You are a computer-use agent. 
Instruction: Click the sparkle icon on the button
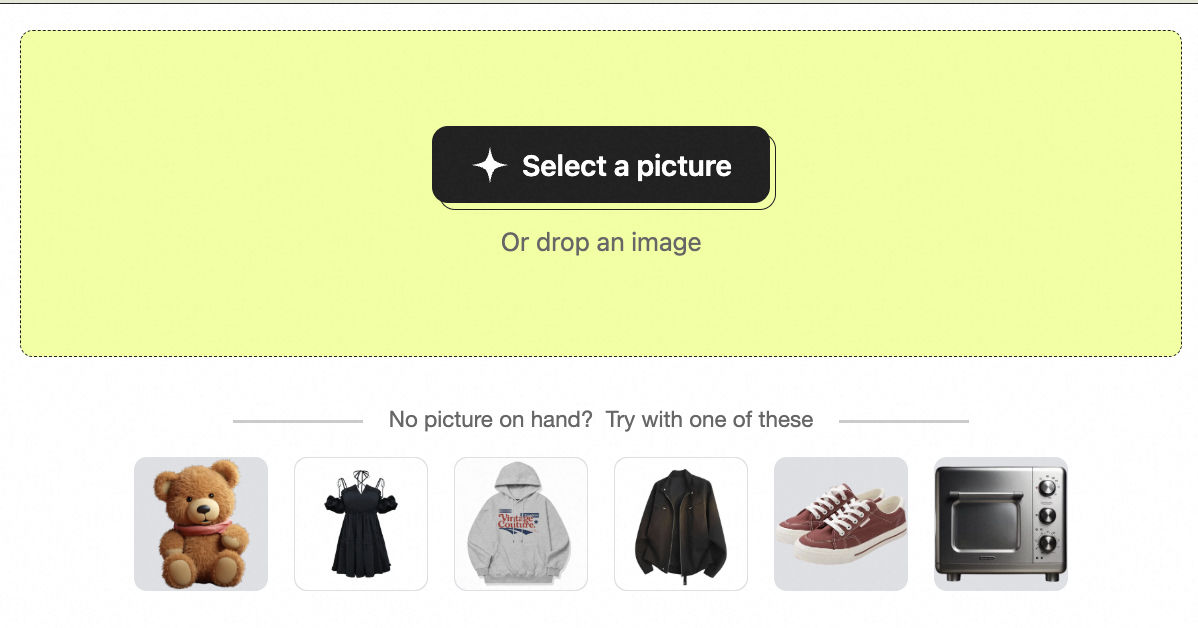pyautogui.click(x=490, y=166)
